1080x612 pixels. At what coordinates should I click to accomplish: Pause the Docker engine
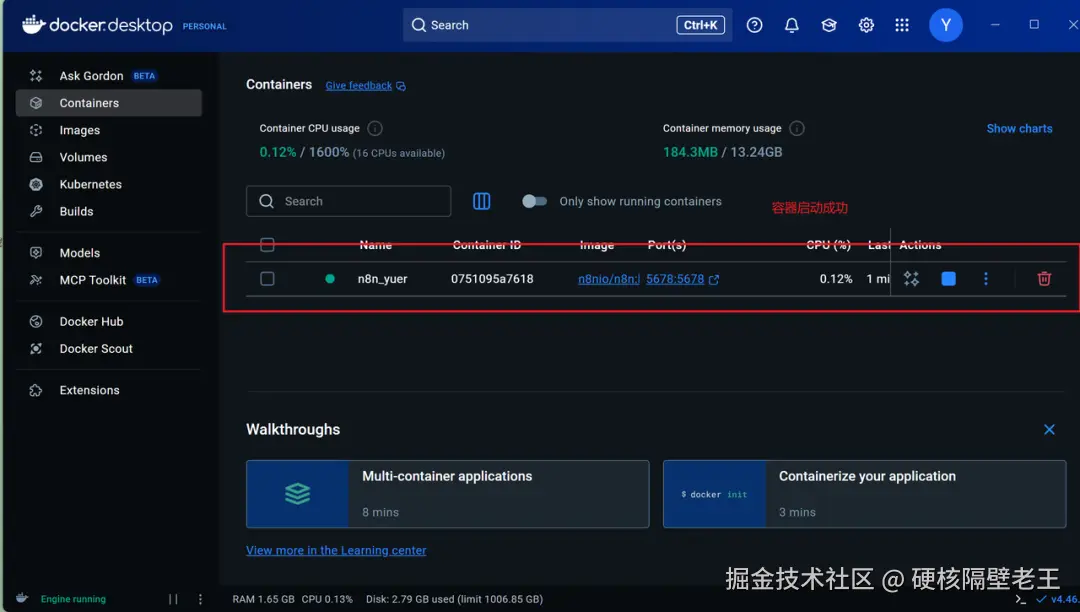173,599
